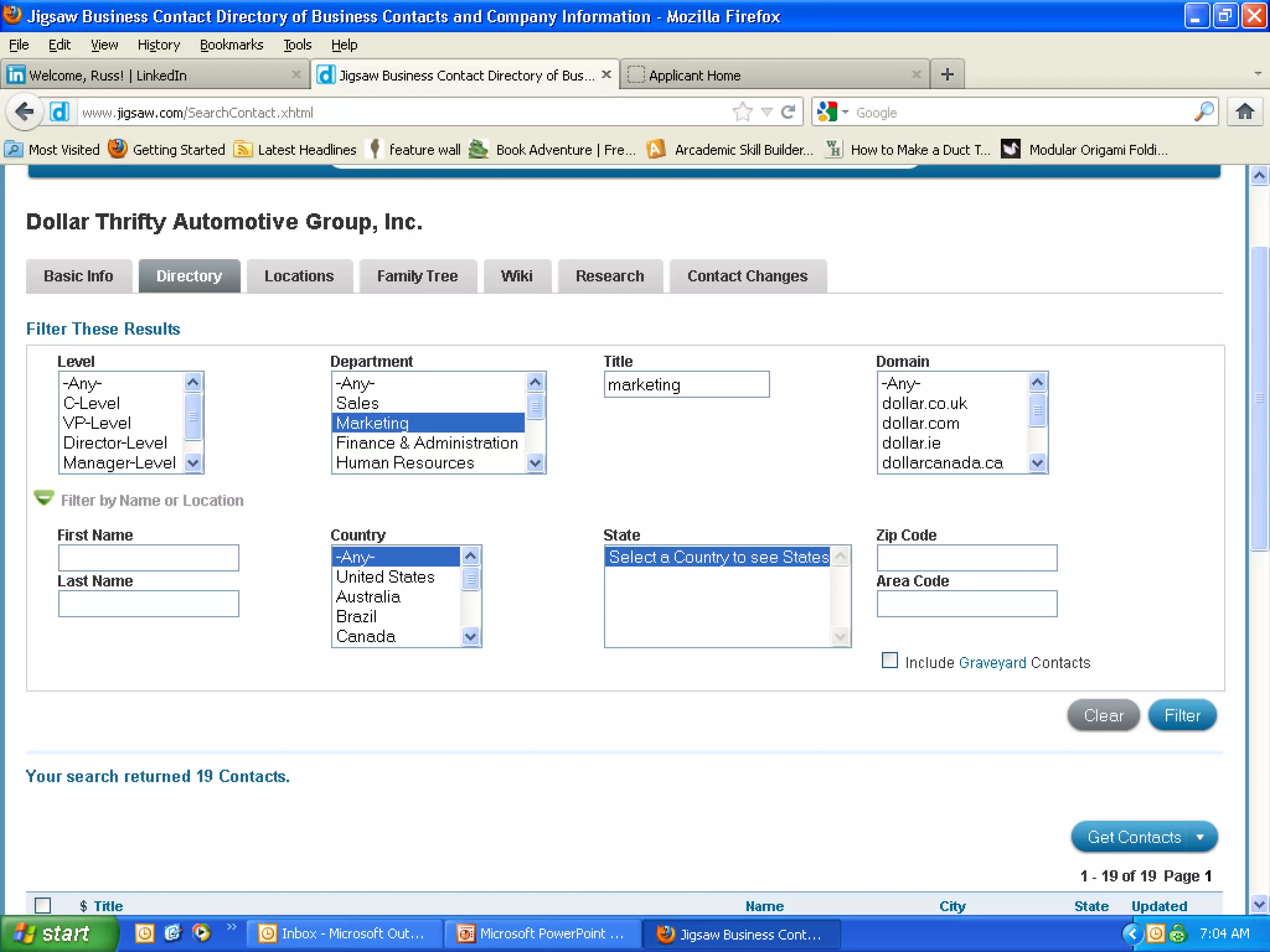
Task: Switch to the Family Tree tab
Action: coord(417,276)
